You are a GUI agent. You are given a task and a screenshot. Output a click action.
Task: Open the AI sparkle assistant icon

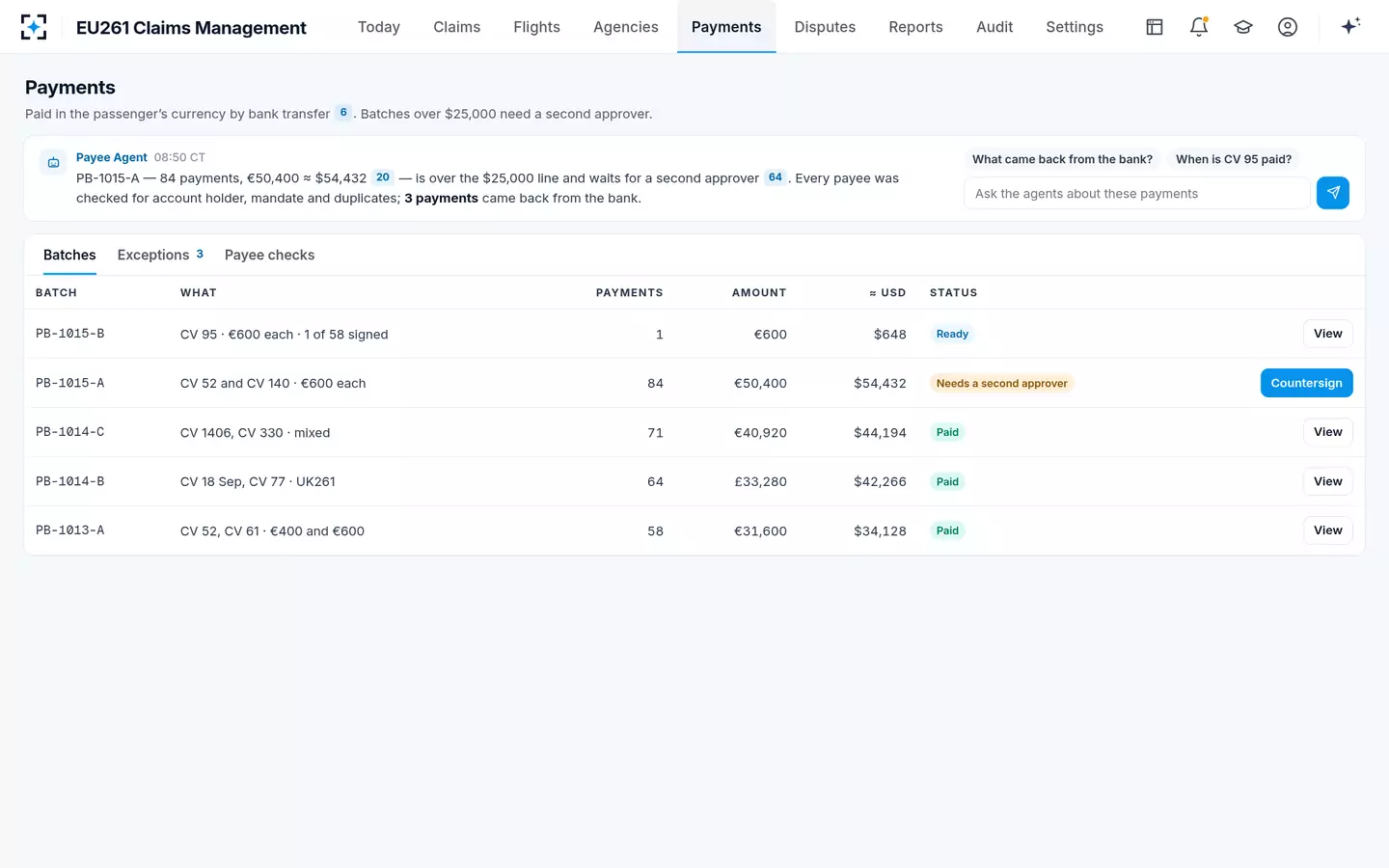(1350, 26)
